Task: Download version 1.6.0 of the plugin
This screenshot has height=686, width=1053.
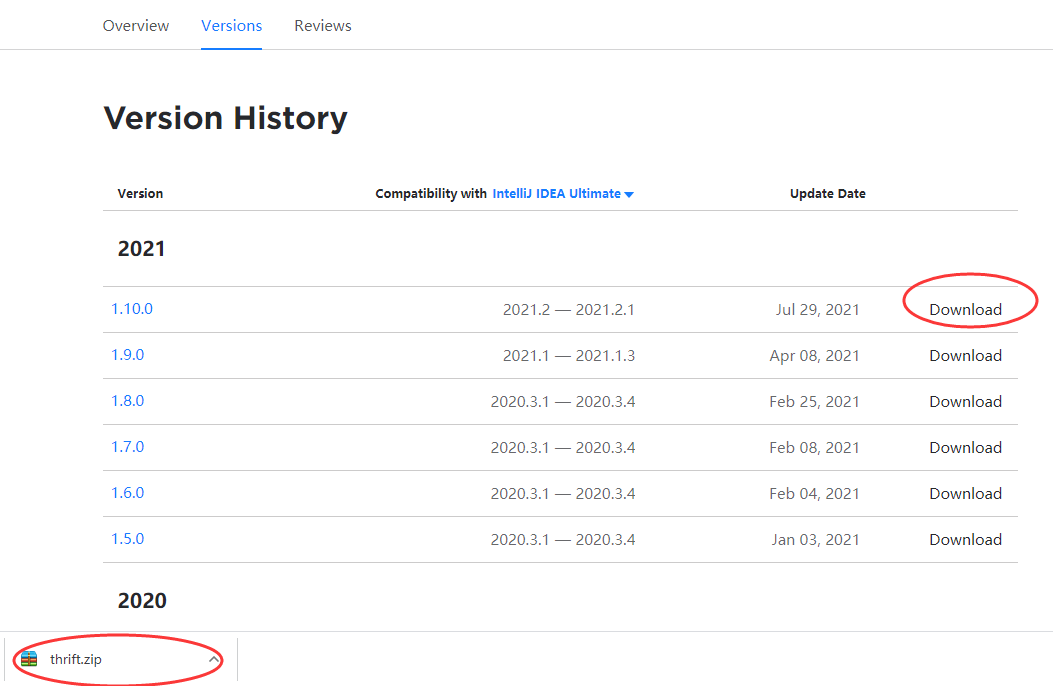Action: point(965,494)
